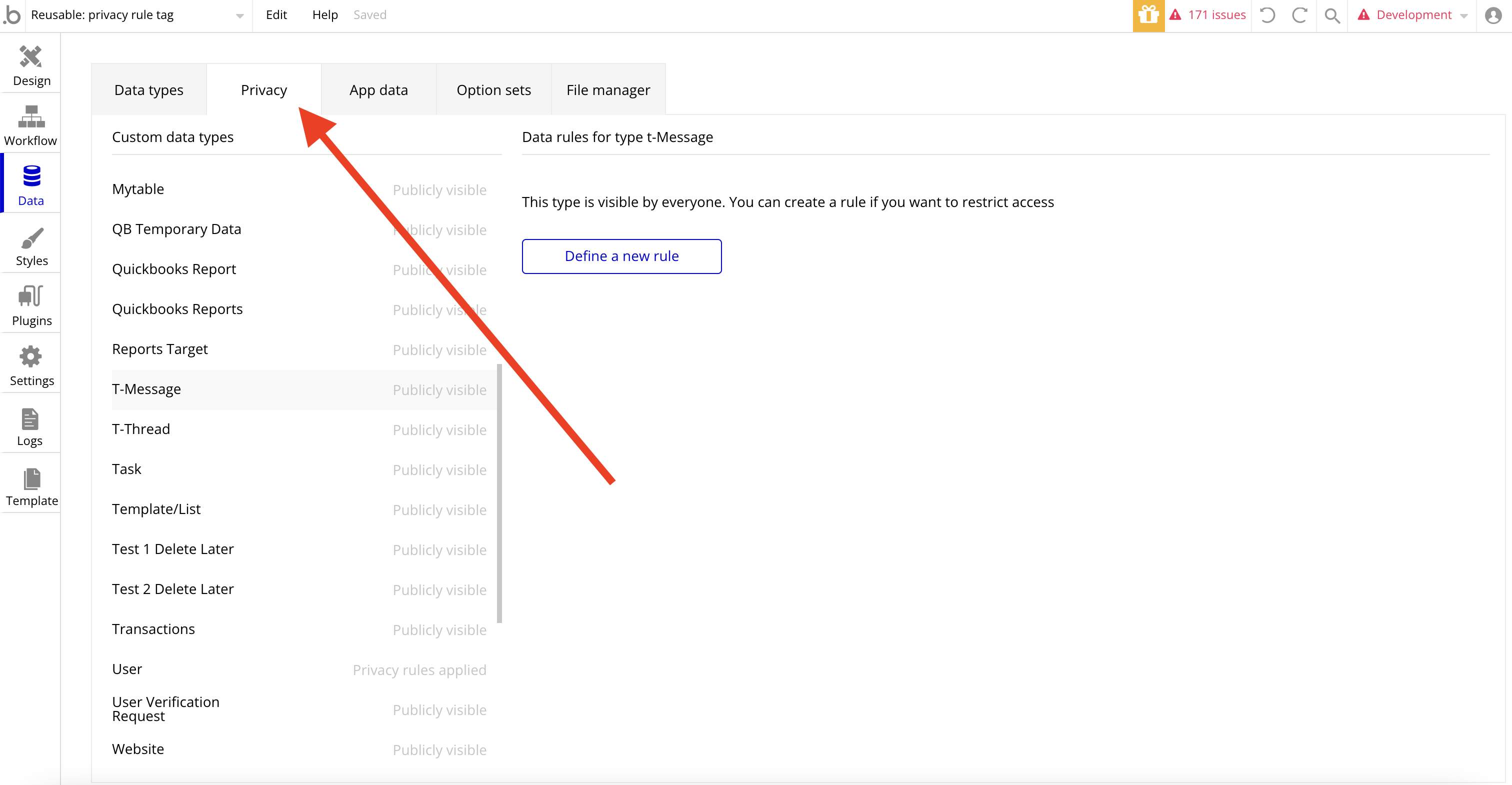Screen dimensions: 1512x785
Task: Click the gift box icon
Action: [x=1148, y=15]
